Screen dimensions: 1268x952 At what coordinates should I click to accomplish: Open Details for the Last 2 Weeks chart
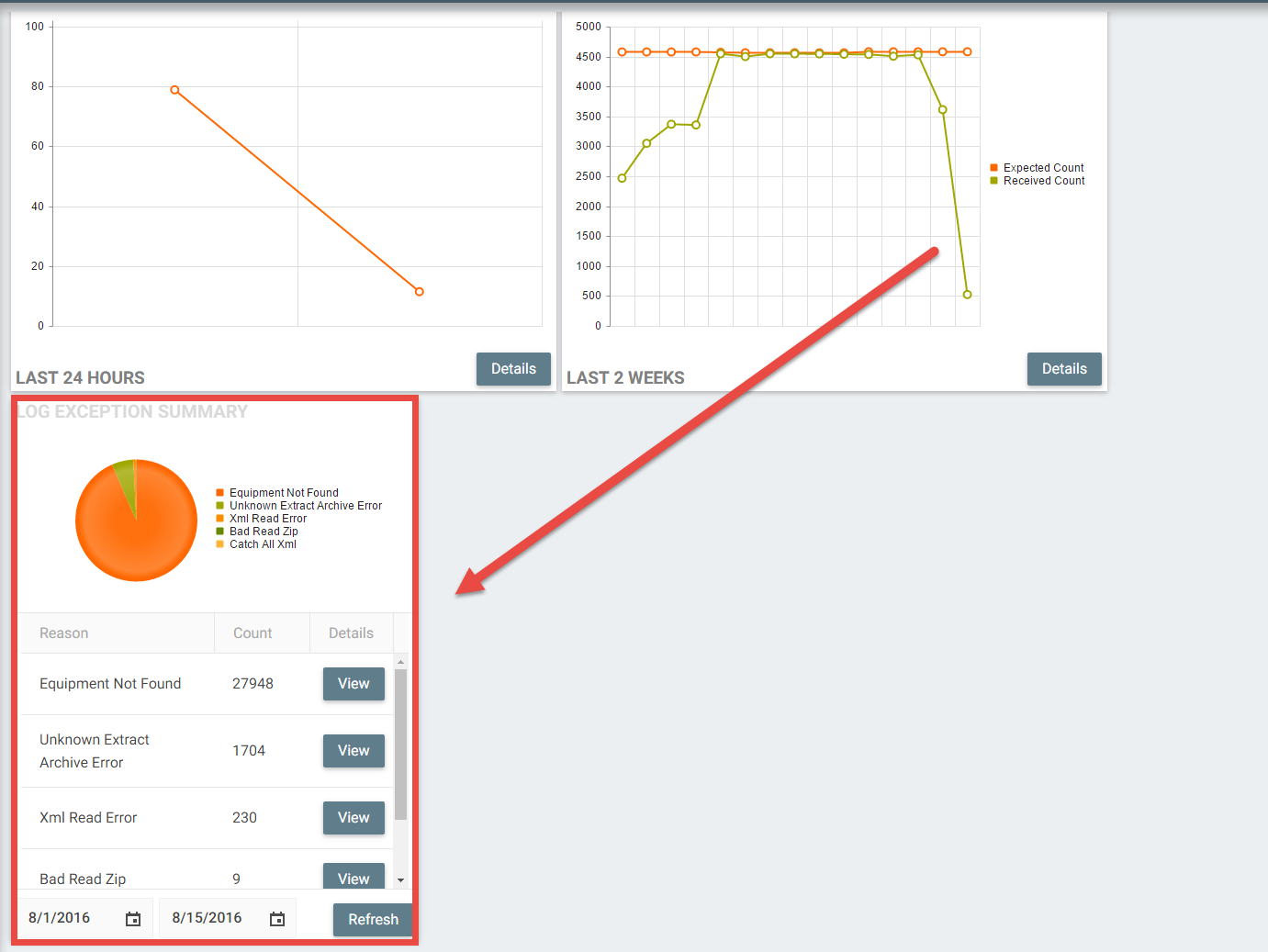coord(1064,369)
